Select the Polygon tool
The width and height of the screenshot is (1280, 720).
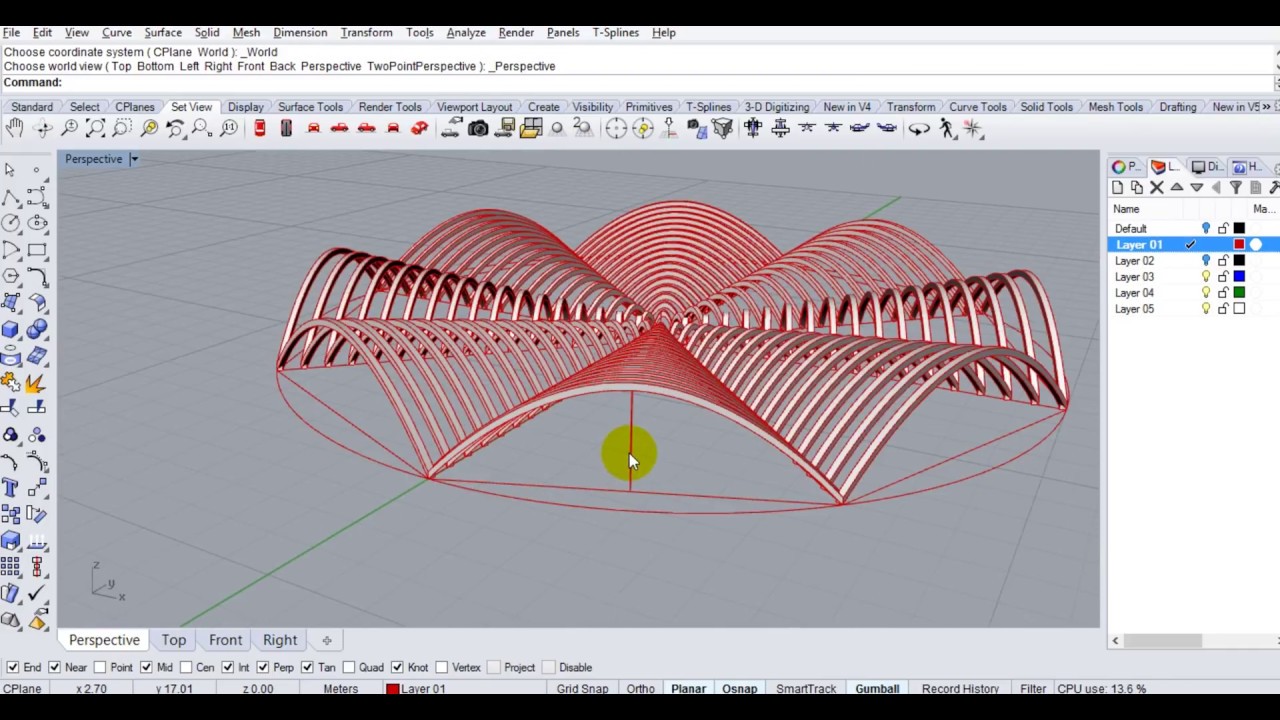tap(10, 276)
